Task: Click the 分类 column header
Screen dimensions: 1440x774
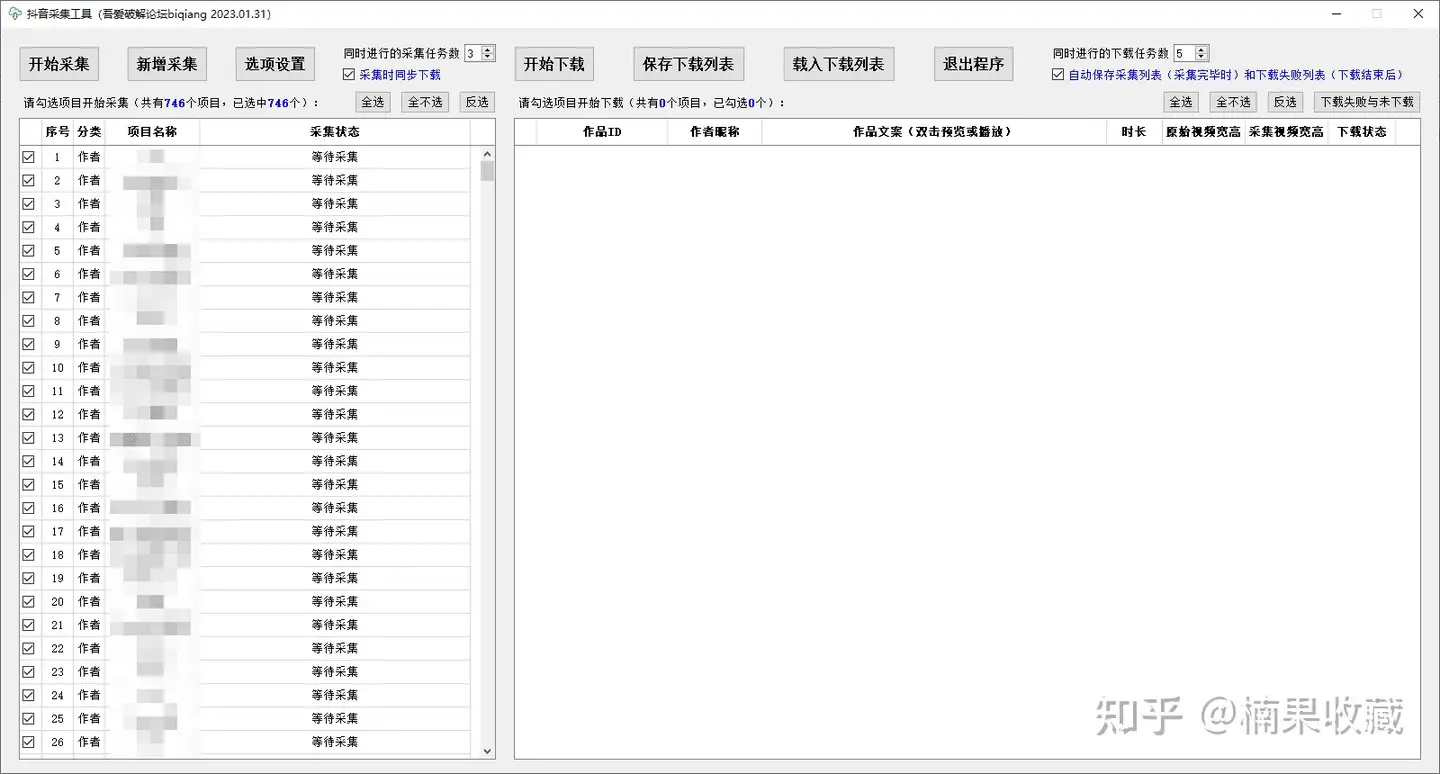Action: [89, 132]
